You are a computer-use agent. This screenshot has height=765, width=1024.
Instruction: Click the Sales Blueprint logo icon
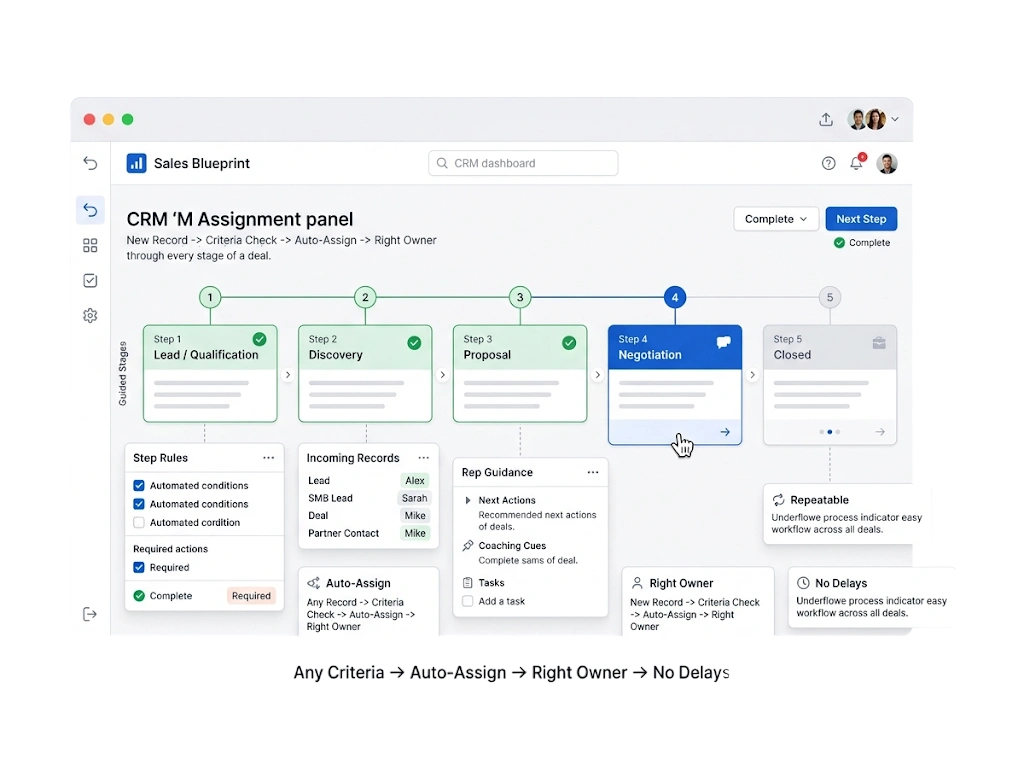(136, 163)
